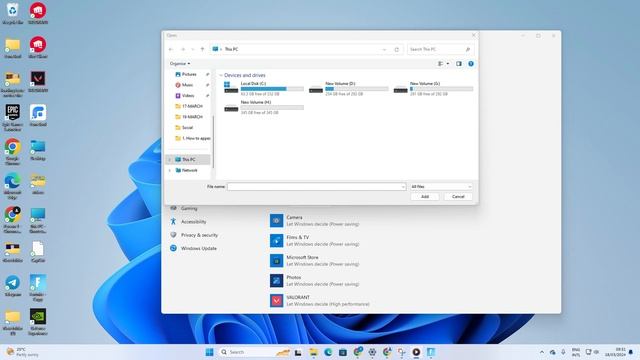Viewport: 640px width, 360px height.
Task: Expand the This PC tree node
Action: (x=170, y=160)
